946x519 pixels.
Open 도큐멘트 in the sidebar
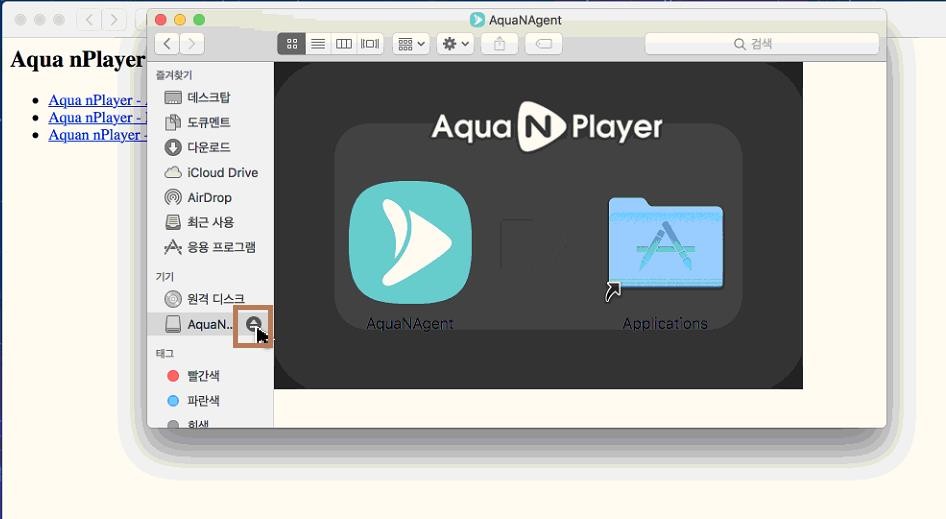[209, 123]
